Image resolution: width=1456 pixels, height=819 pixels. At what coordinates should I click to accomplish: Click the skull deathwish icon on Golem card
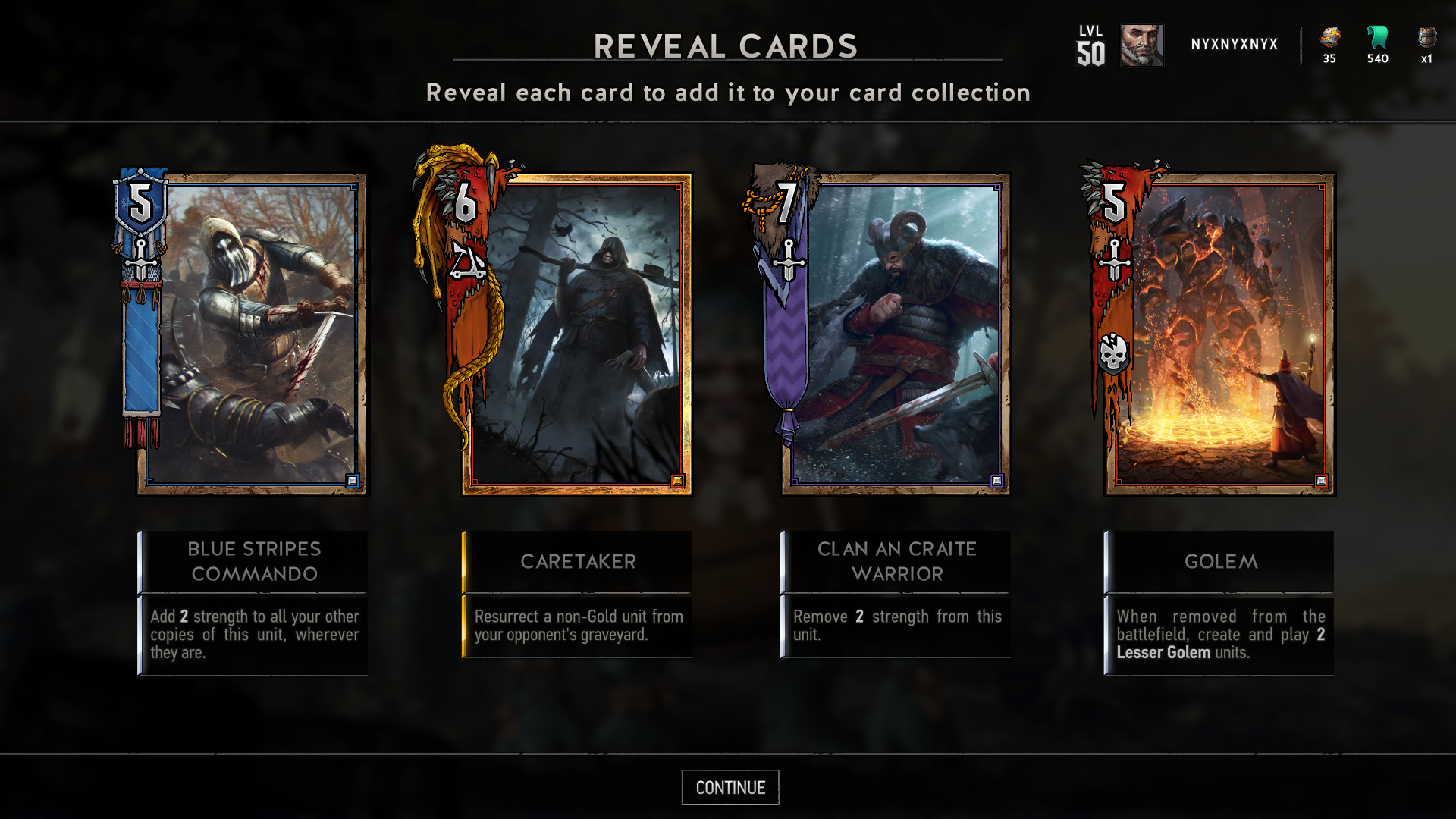tap(1113, 353)
